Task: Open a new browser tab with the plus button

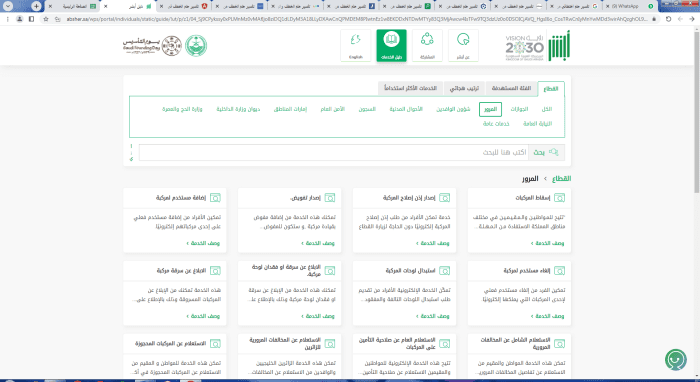Action: tap(37, 6)
